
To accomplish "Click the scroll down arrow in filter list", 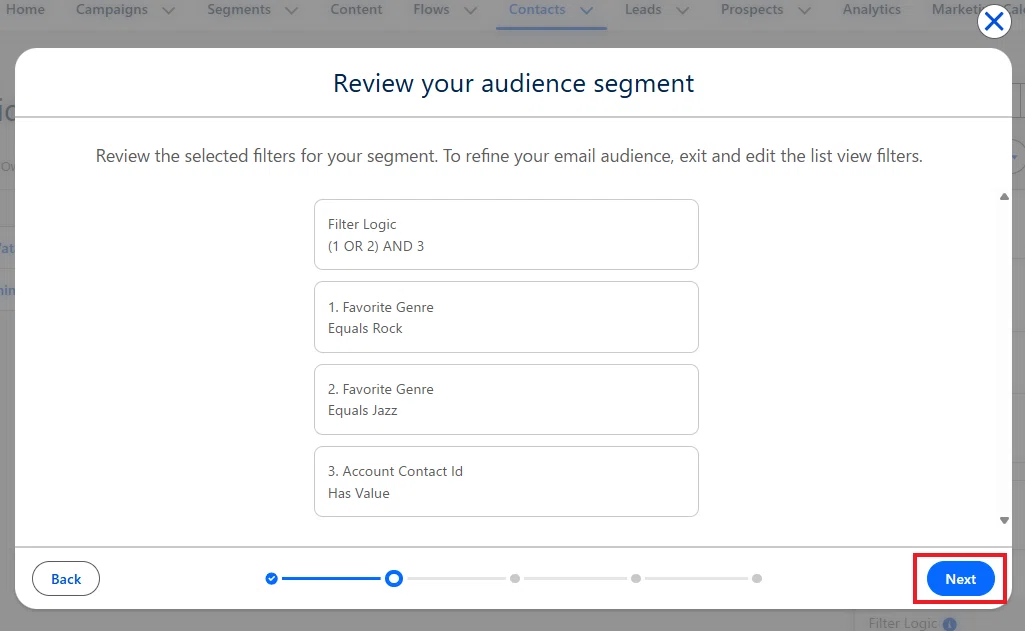I will click(1004, 520).
